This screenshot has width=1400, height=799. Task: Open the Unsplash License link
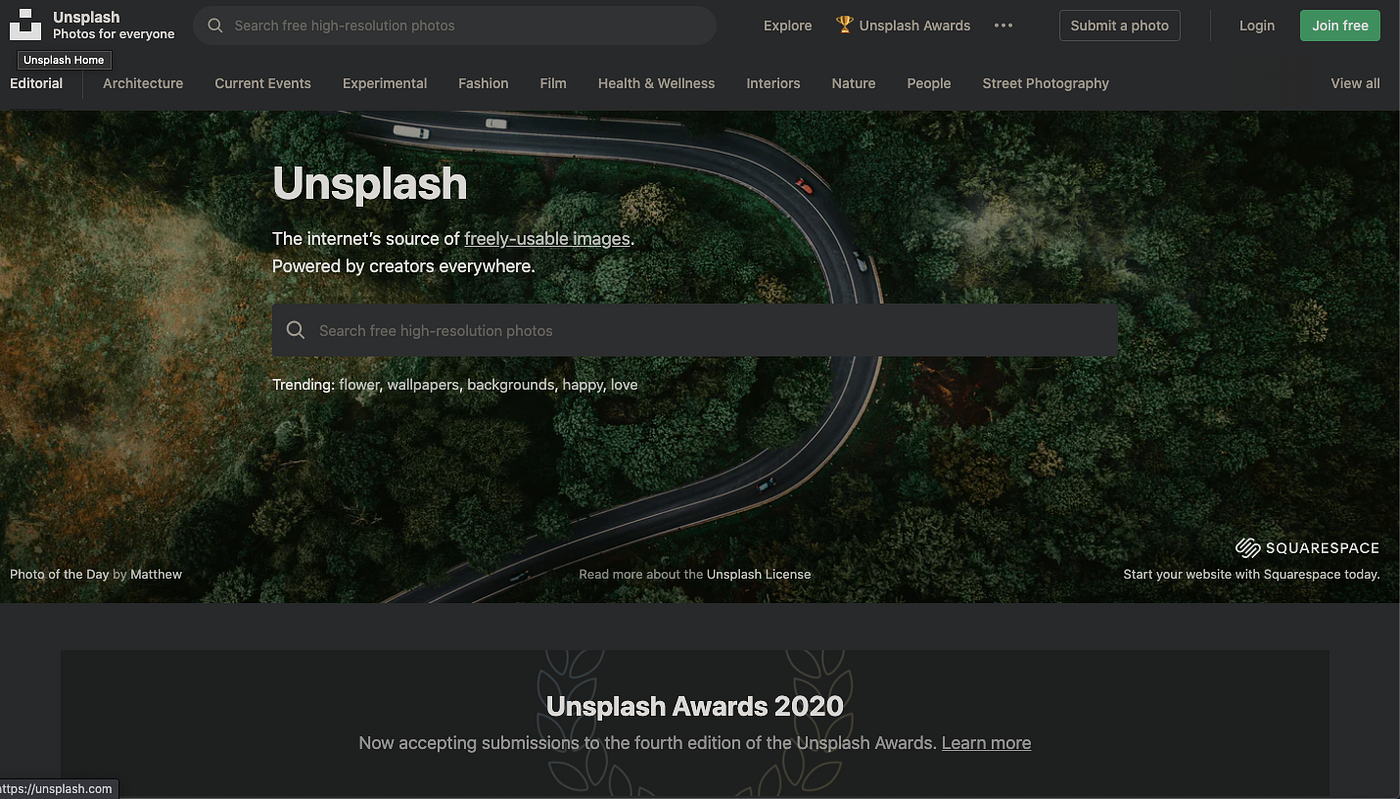(759, 574)
